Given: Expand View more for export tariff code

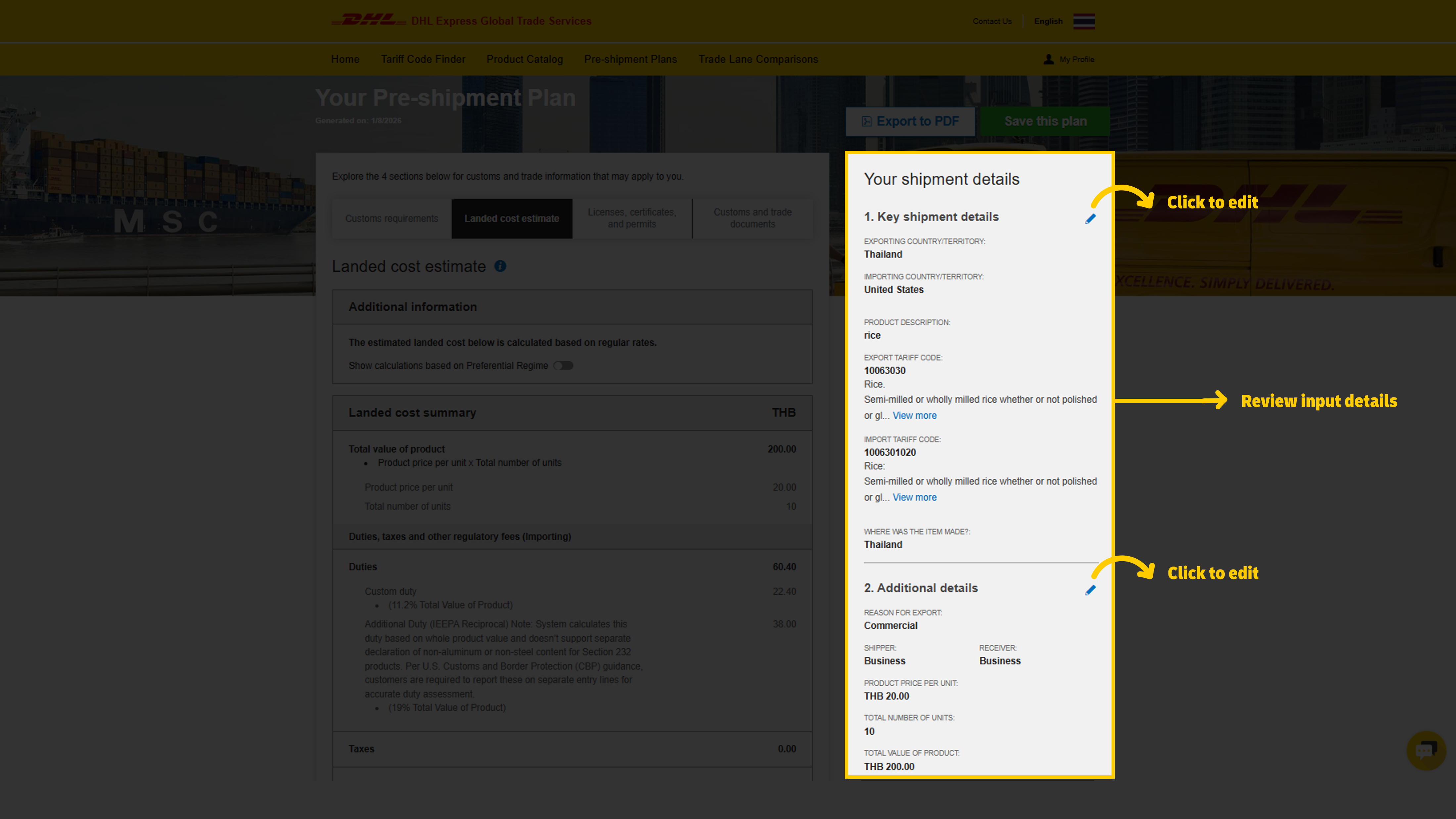Looking at the screenshot, I should click(914, 415).
